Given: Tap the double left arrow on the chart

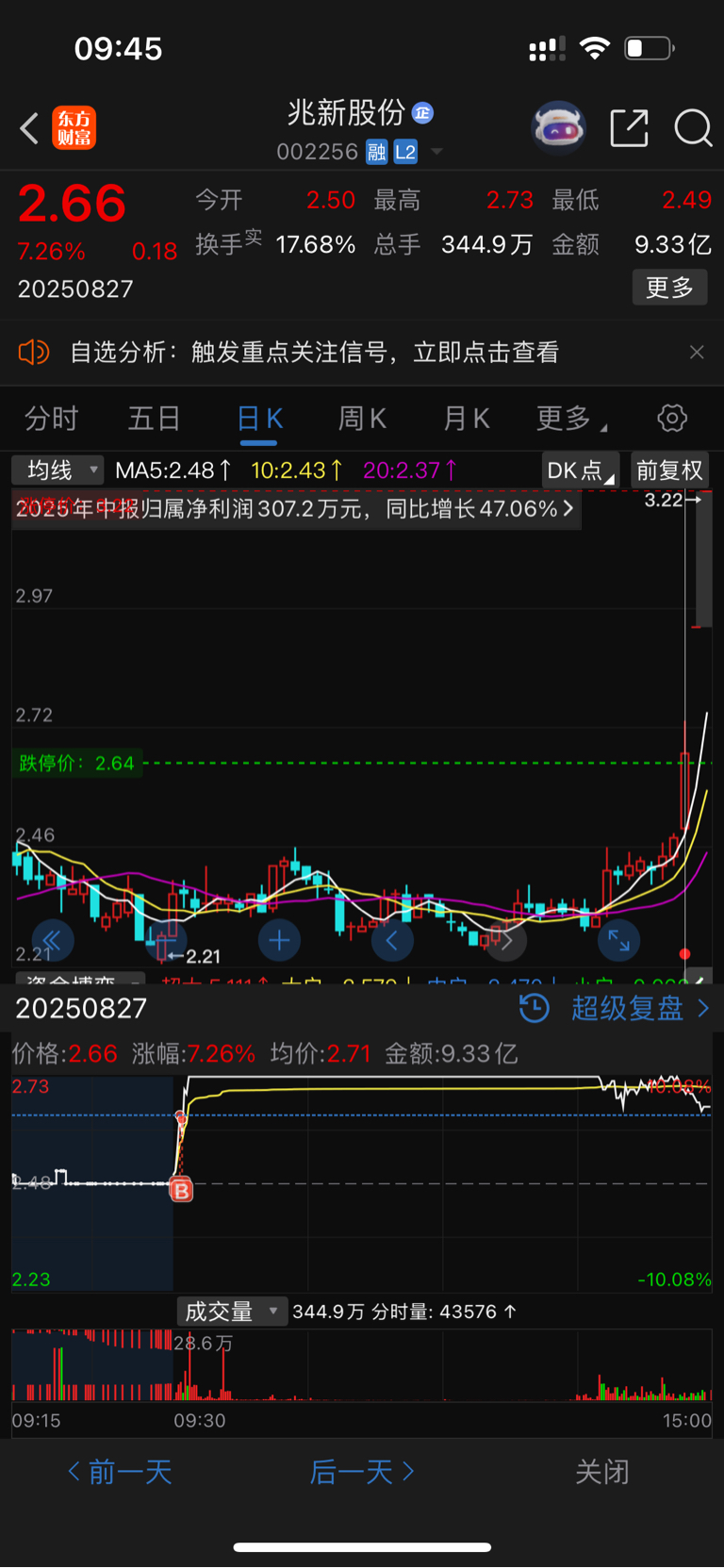Looking at the screenshot, I should coord(52,940).
